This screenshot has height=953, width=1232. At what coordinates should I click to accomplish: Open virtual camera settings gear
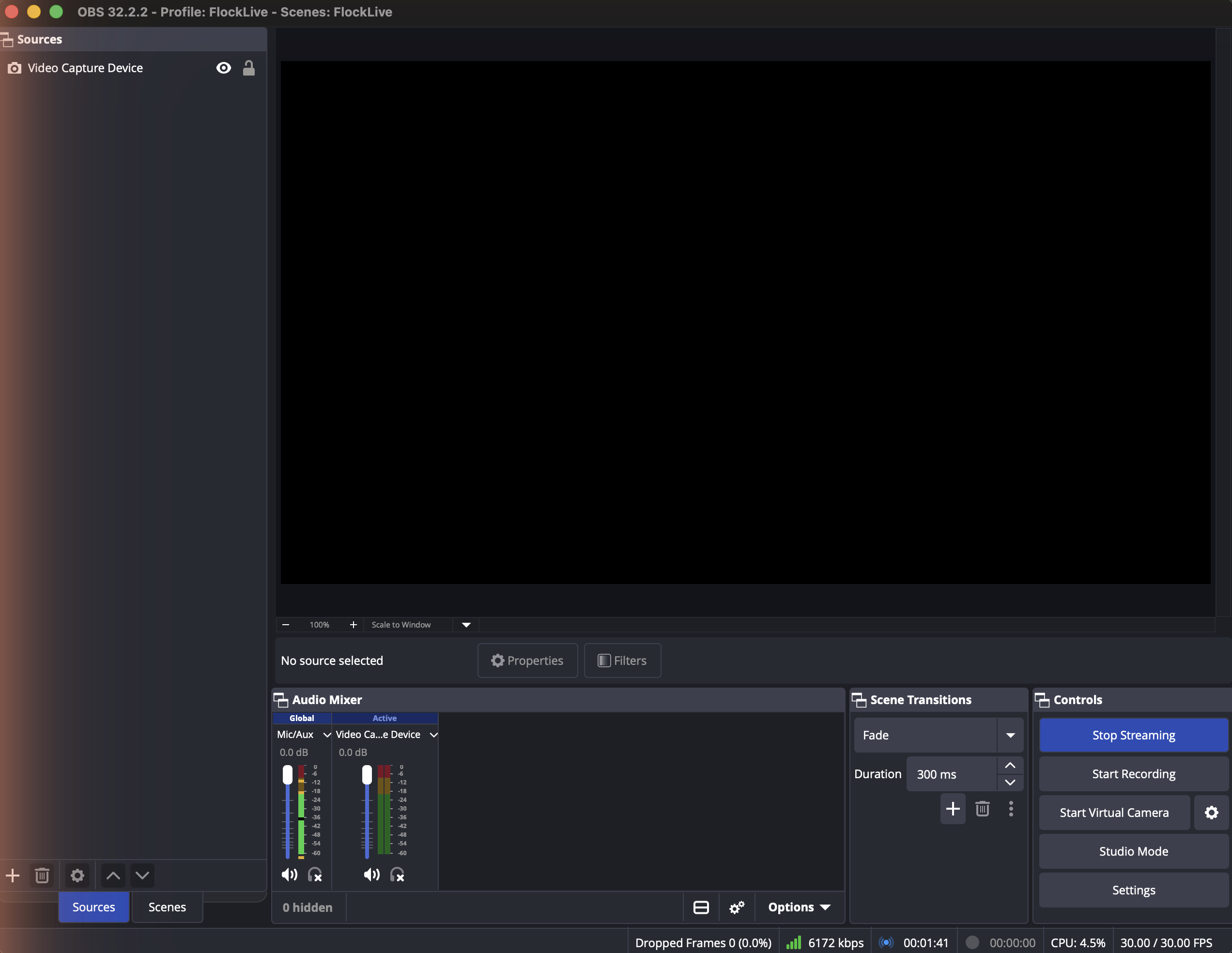click(x=1211, y=813)
